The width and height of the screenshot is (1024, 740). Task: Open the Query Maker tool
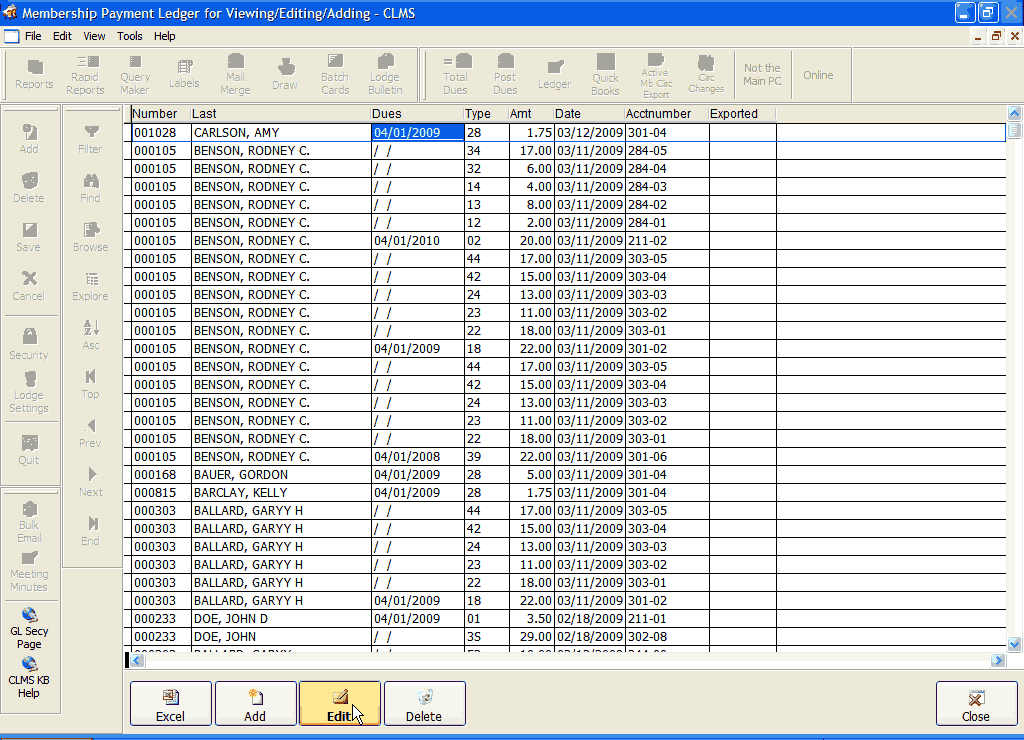click(x=135, y=74)
